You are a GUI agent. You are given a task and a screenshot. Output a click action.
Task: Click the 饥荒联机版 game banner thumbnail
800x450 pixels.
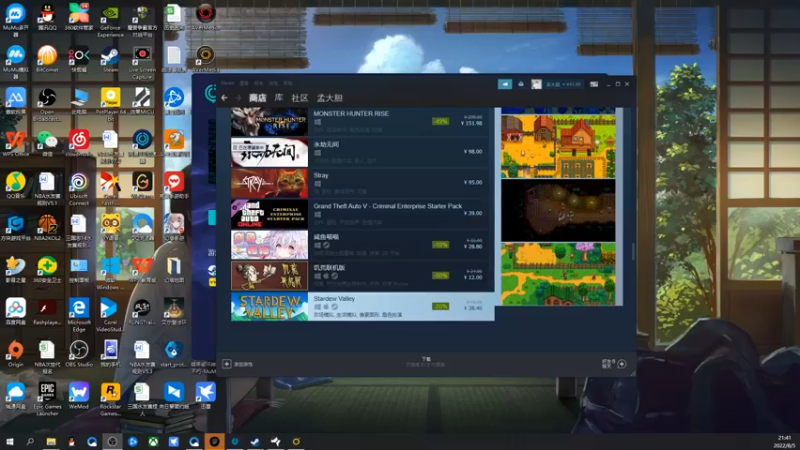269,276
